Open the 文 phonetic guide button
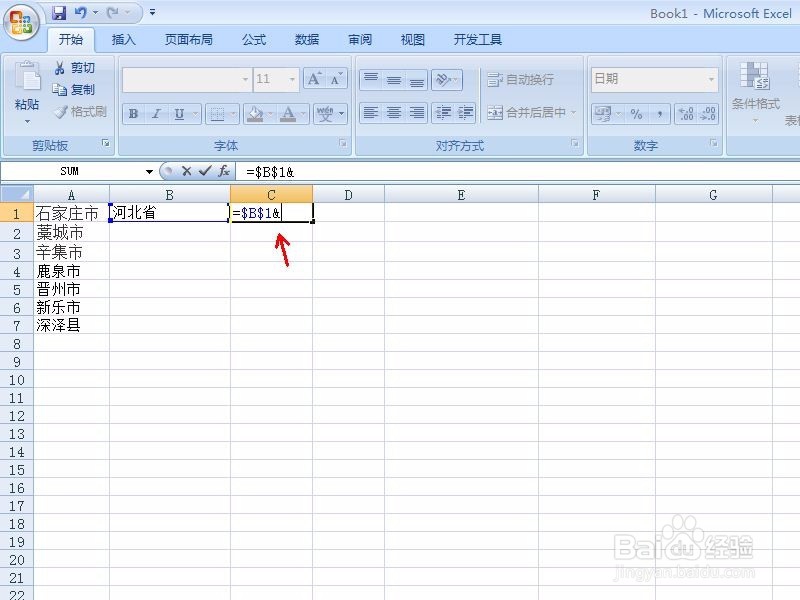Screen dimensions: 800x600 point(325,113)
